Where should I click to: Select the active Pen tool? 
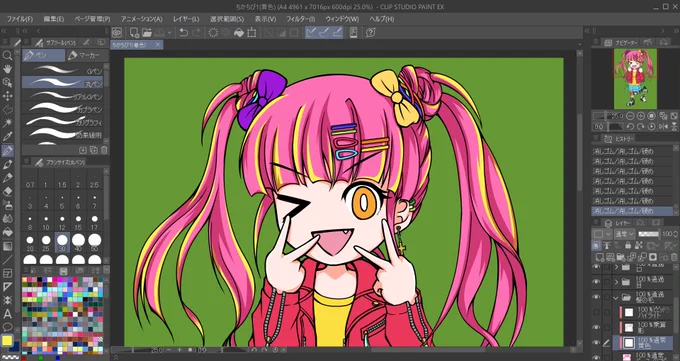(7, 151)
